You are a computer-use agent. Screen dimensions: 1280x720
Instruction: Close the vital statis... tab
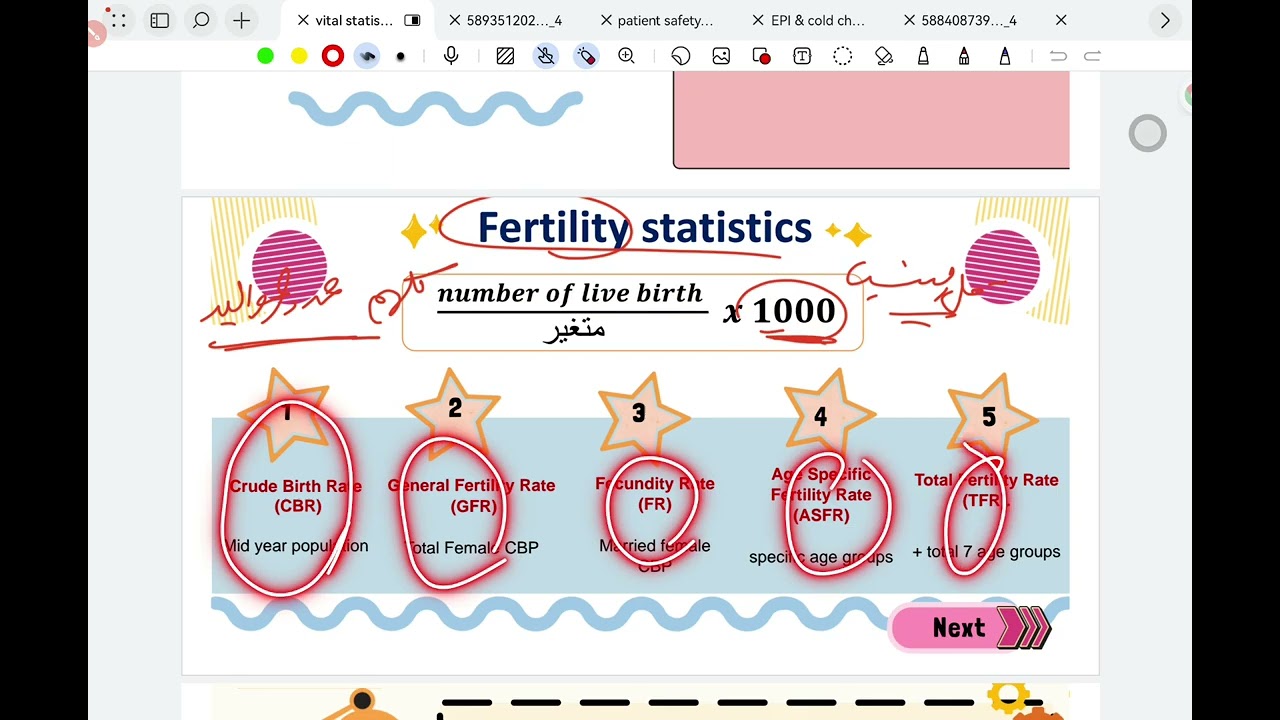pos(303,20)
